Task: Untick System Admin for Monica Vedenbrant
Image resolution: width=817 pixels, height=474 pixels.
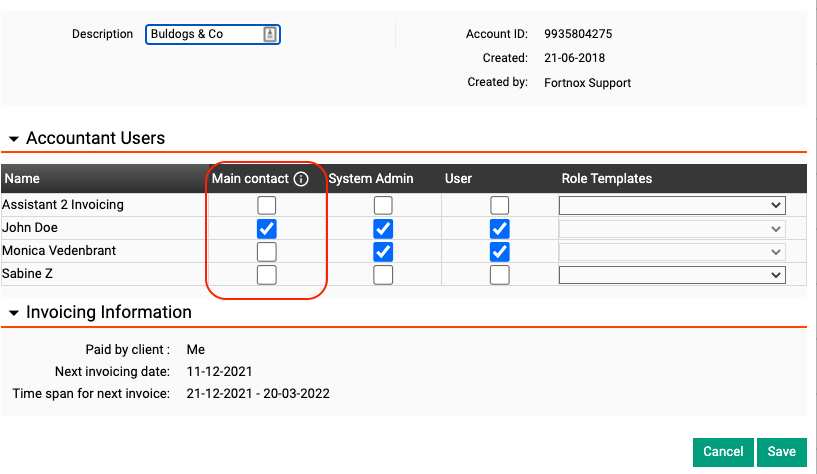Action: pos(383,252)
